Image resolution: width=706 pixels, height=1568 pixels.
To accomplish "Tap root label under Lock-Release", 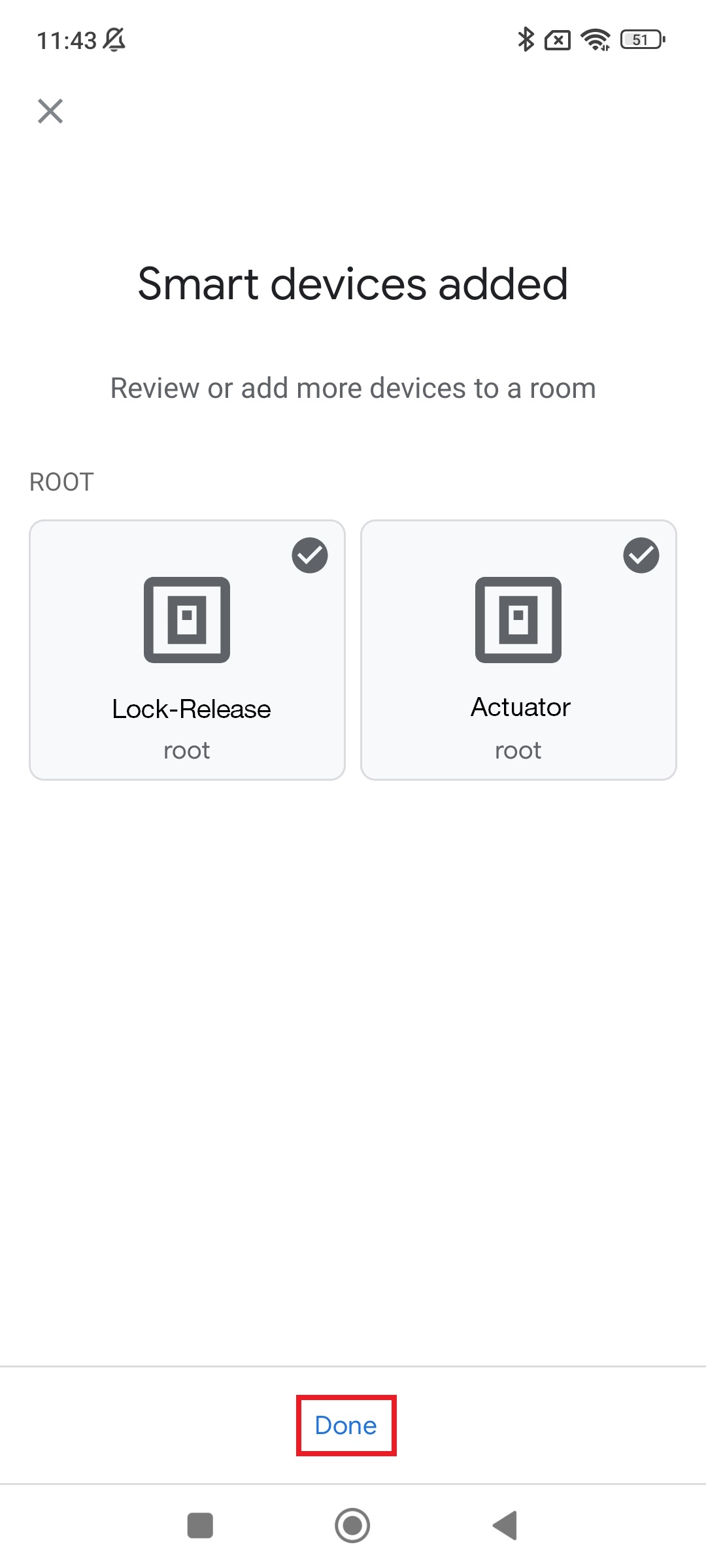I will pyautogui.click(x=187, y=751).
